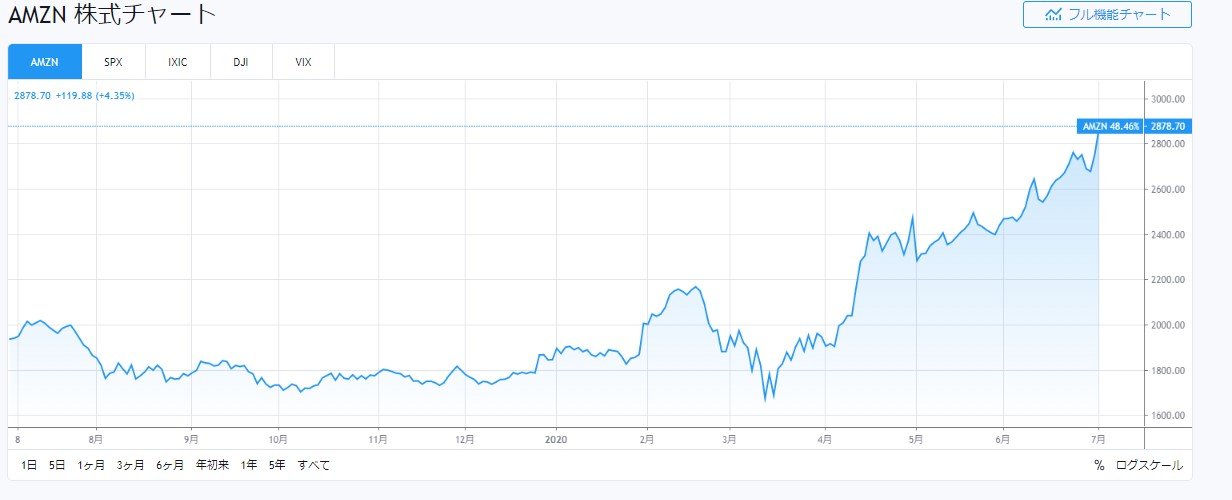Click the 3月 label on time axis
This screenshot has width=1232, height=500.
pos(730,438)
